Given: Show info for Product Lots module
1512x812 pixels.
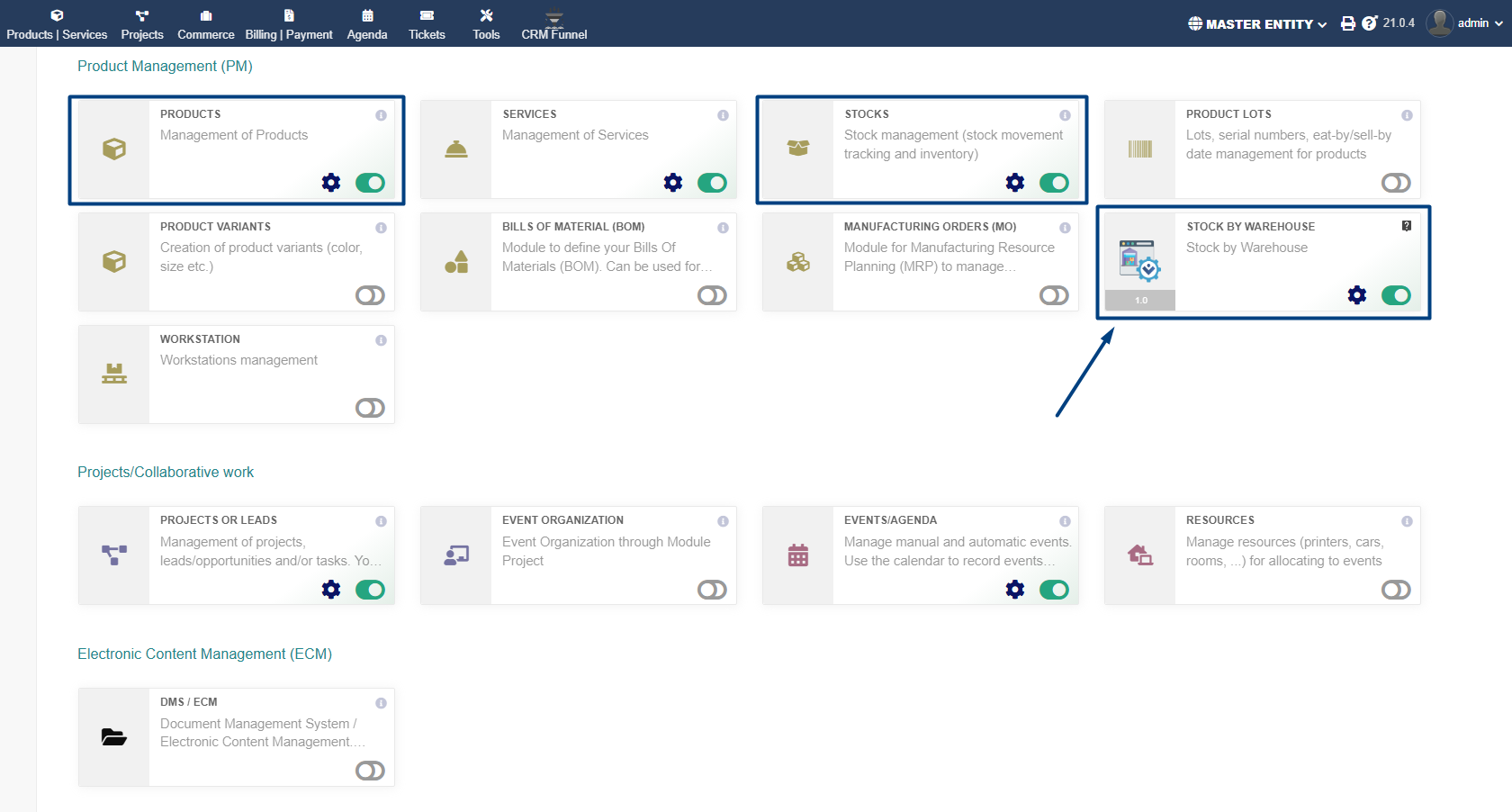Looking at the screenshot, I should click(1407, 115).
